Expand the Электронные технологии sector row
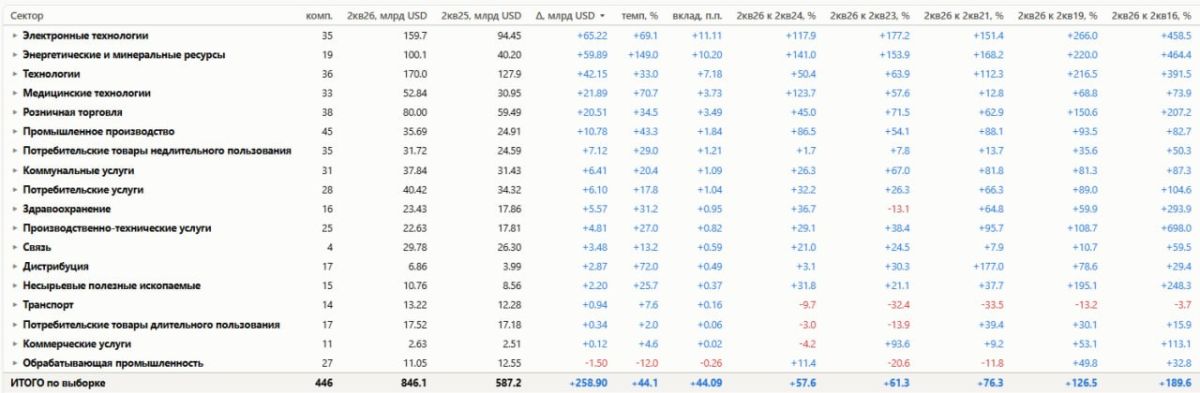The height and width of the screenshot is (393, 1200). (15, 35)
